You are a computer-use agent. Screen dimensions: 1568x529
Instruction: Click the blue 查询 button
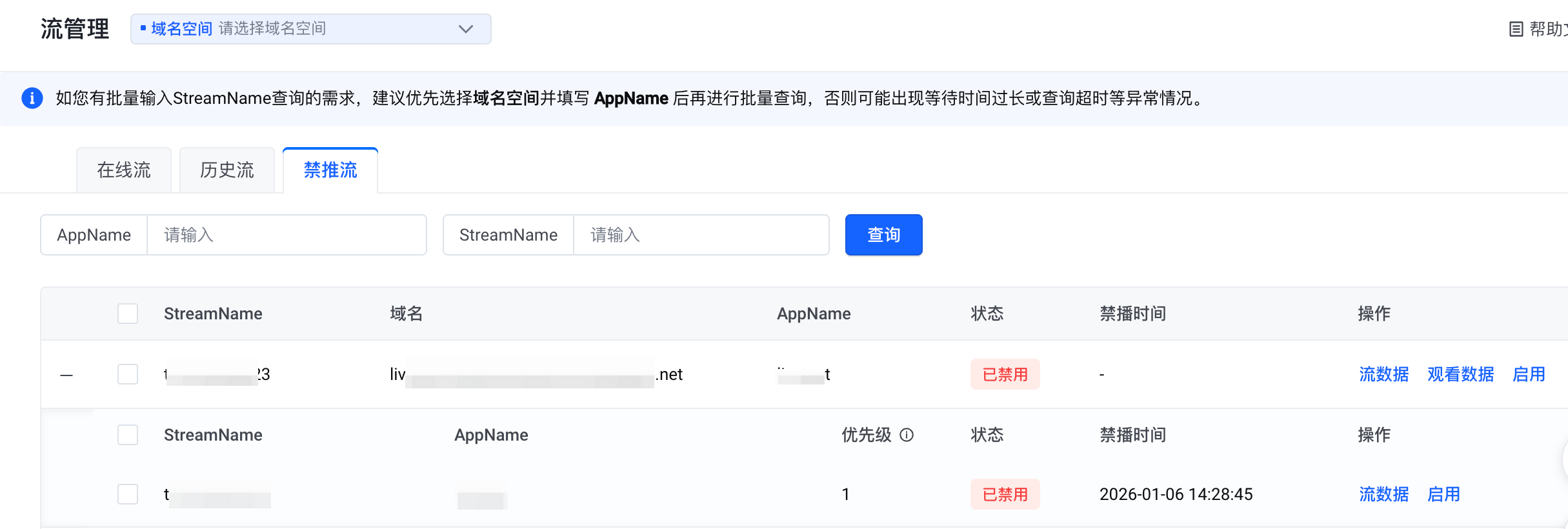point(883,235)
